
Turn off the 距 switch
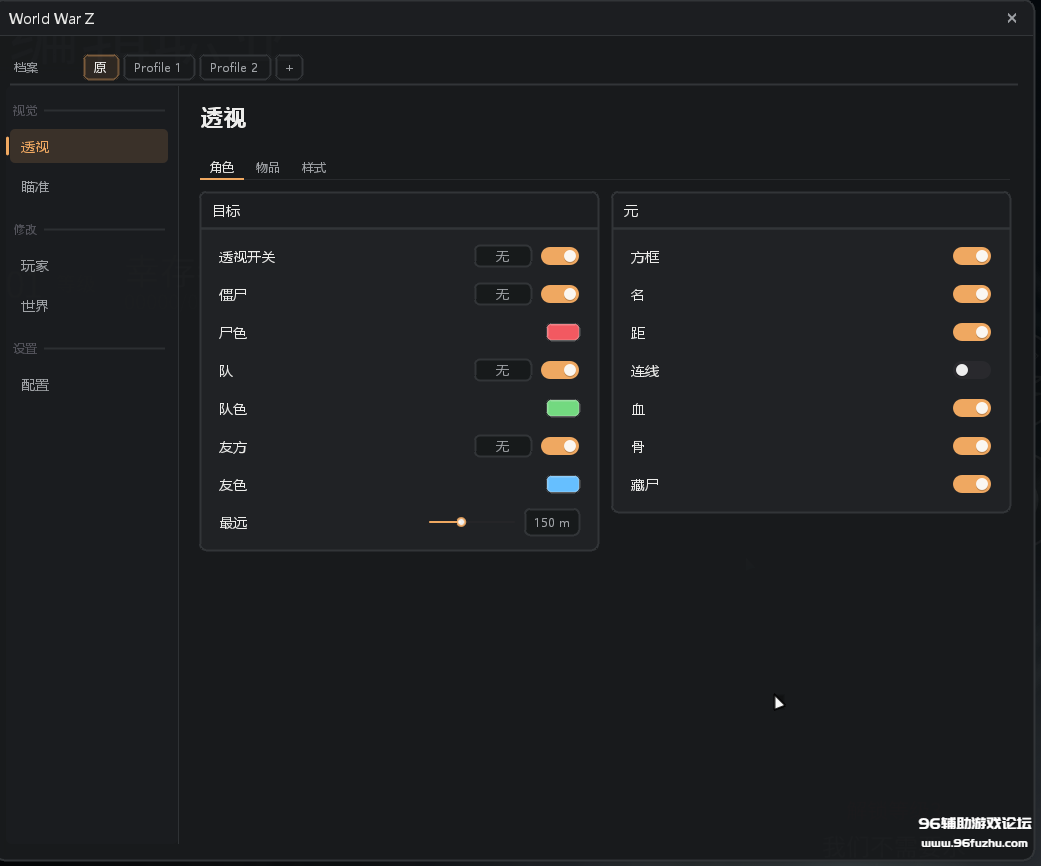pos(971,332)
